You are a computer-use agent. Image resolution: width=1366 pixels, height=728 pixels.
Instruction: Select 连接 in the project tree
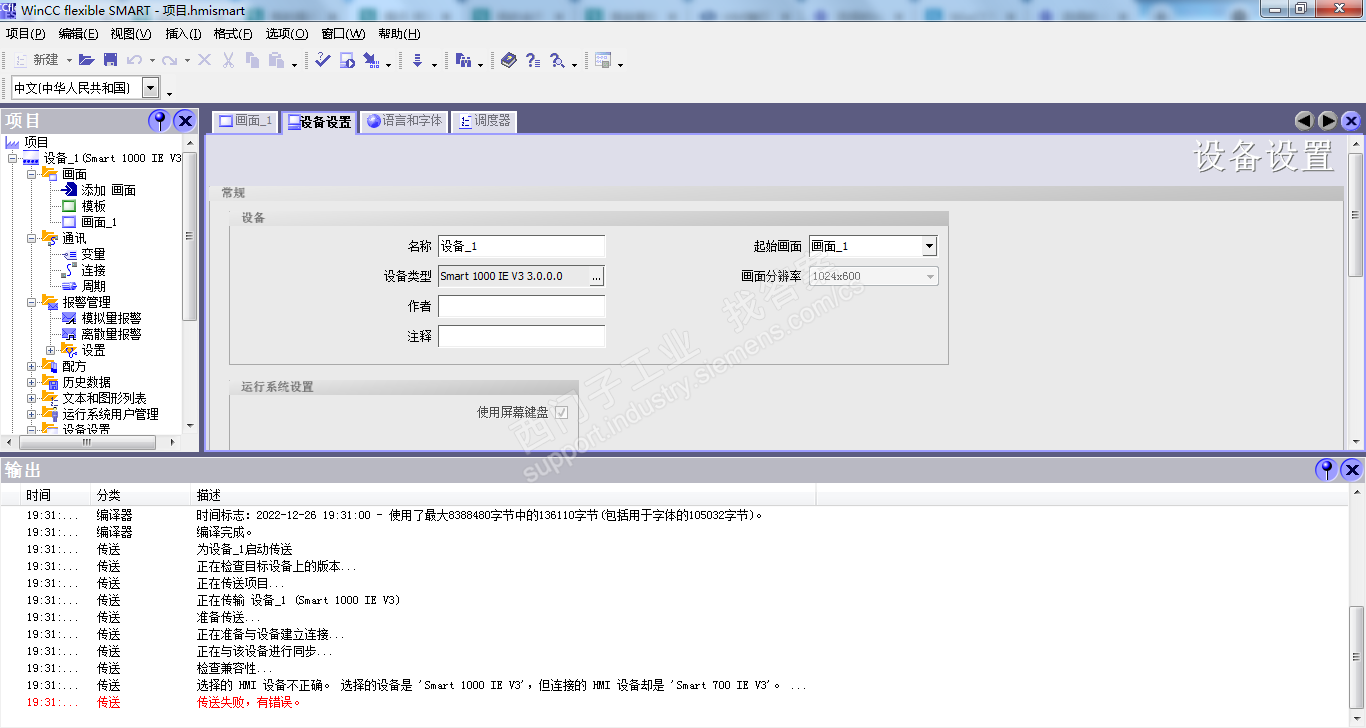(93, 270)
